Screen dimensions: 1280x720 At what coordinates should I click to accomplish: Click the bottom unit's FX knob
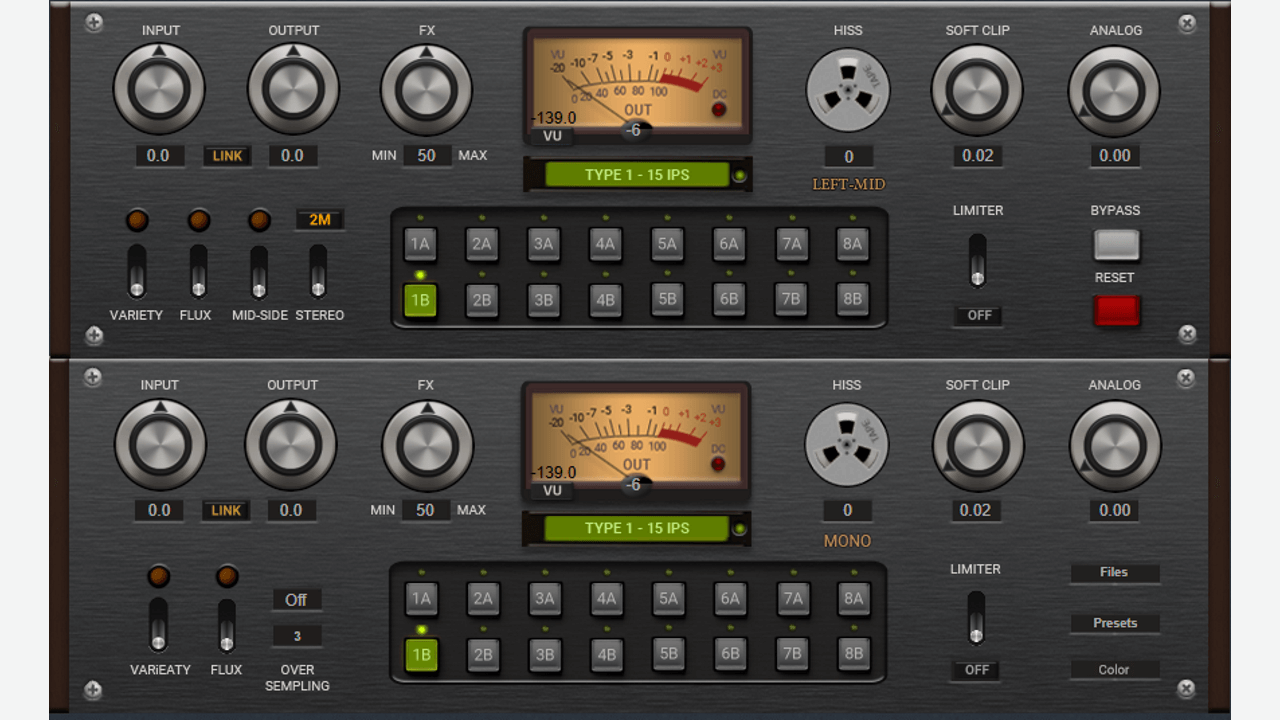pyautogui.click(x=427, y=445)
